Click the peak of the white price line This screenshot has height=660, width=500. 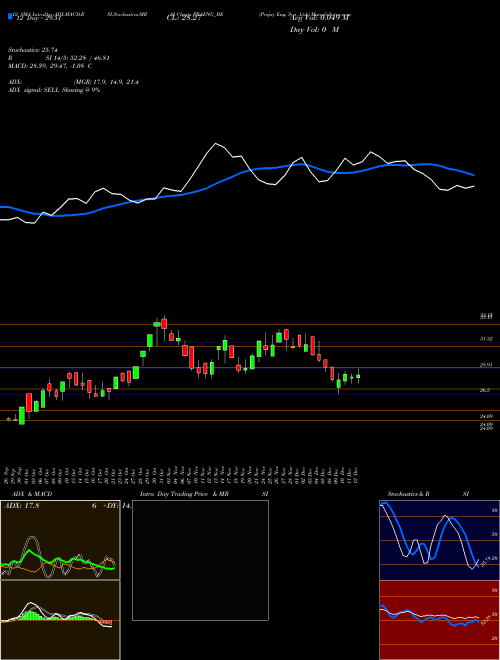(x=216, y=144)
